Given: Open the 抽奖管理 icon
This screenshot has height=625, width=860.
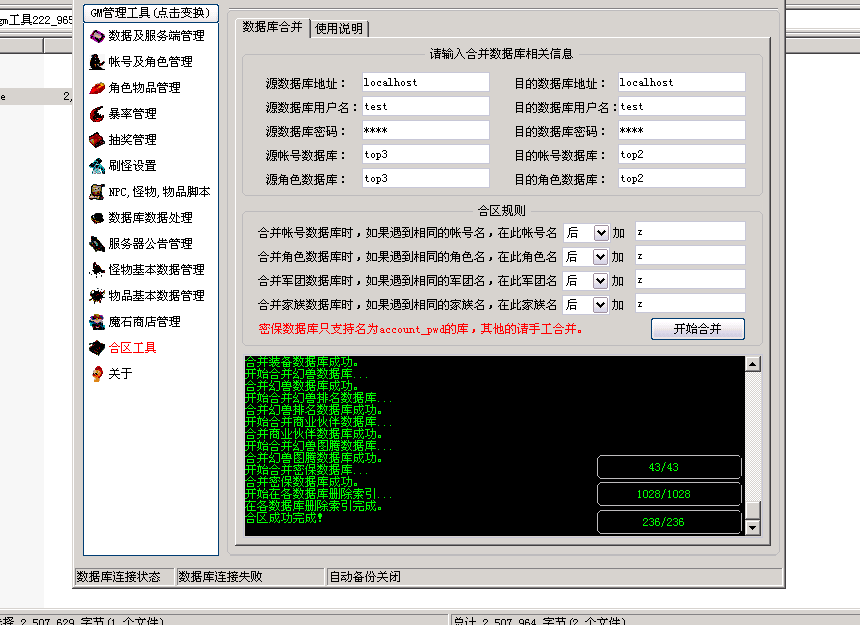Looking at the screenshot, I should point(97,140).
